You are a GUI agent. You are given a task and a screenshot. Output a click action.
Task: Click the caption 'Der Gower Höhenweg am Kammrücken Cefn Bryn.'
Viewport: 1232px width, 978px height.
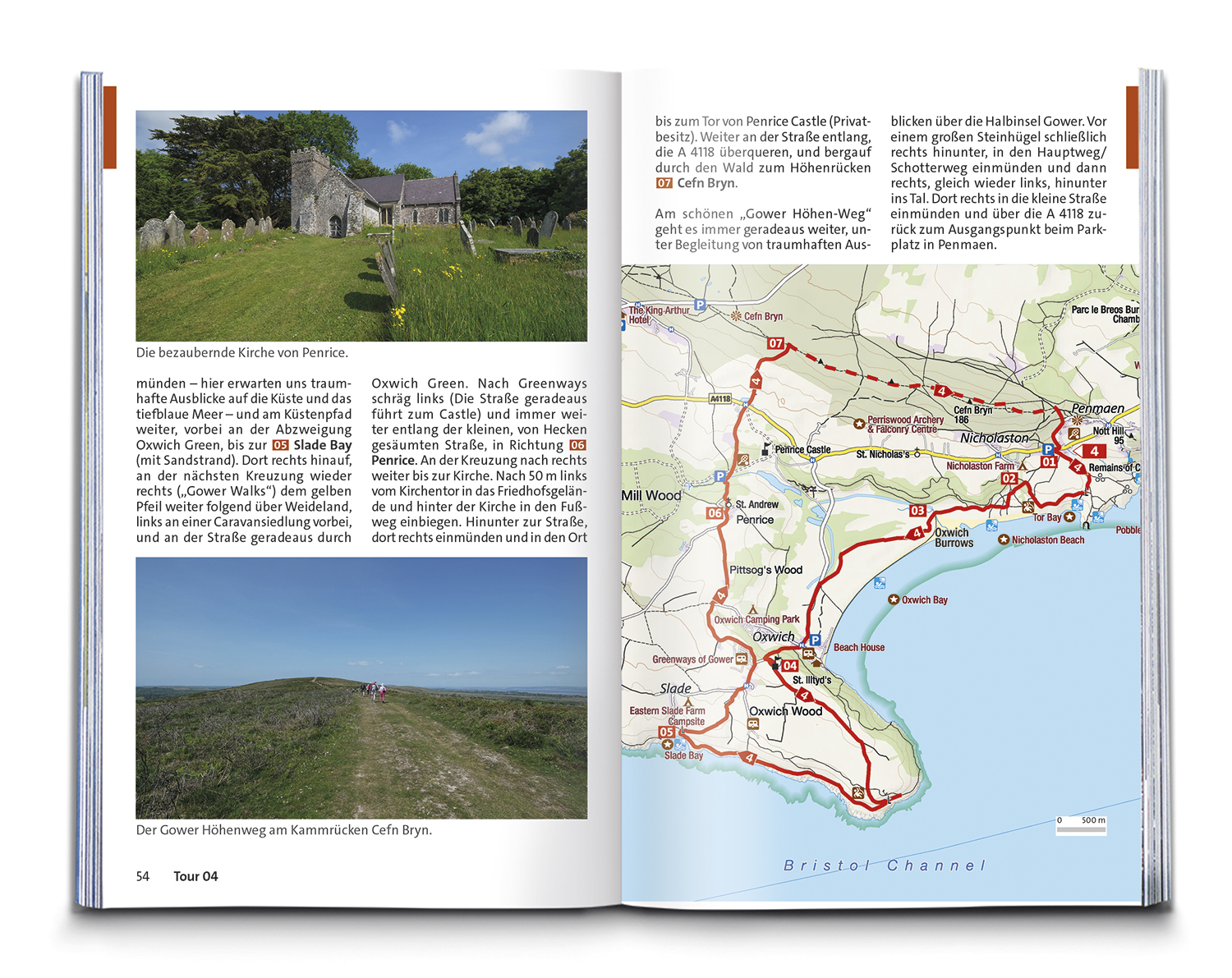284,830
